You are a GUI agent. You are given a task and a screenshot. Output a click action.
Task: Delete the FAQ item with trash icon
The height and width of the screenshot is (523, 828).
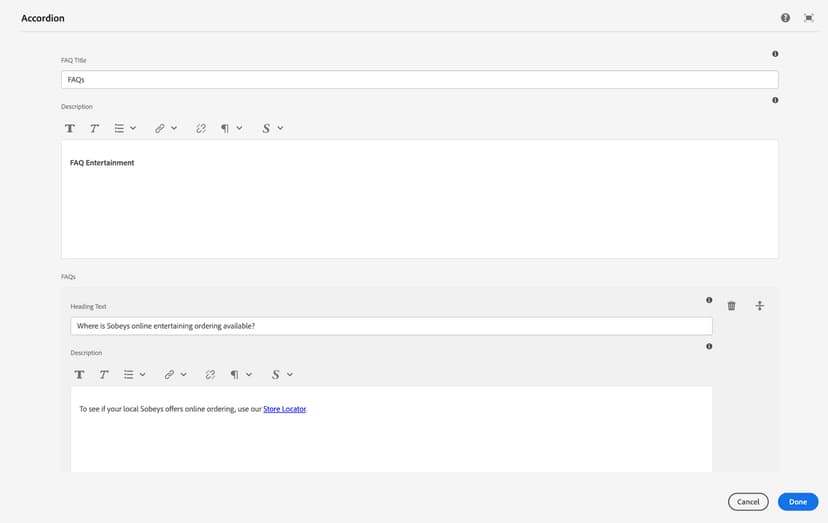coord(731,306)
